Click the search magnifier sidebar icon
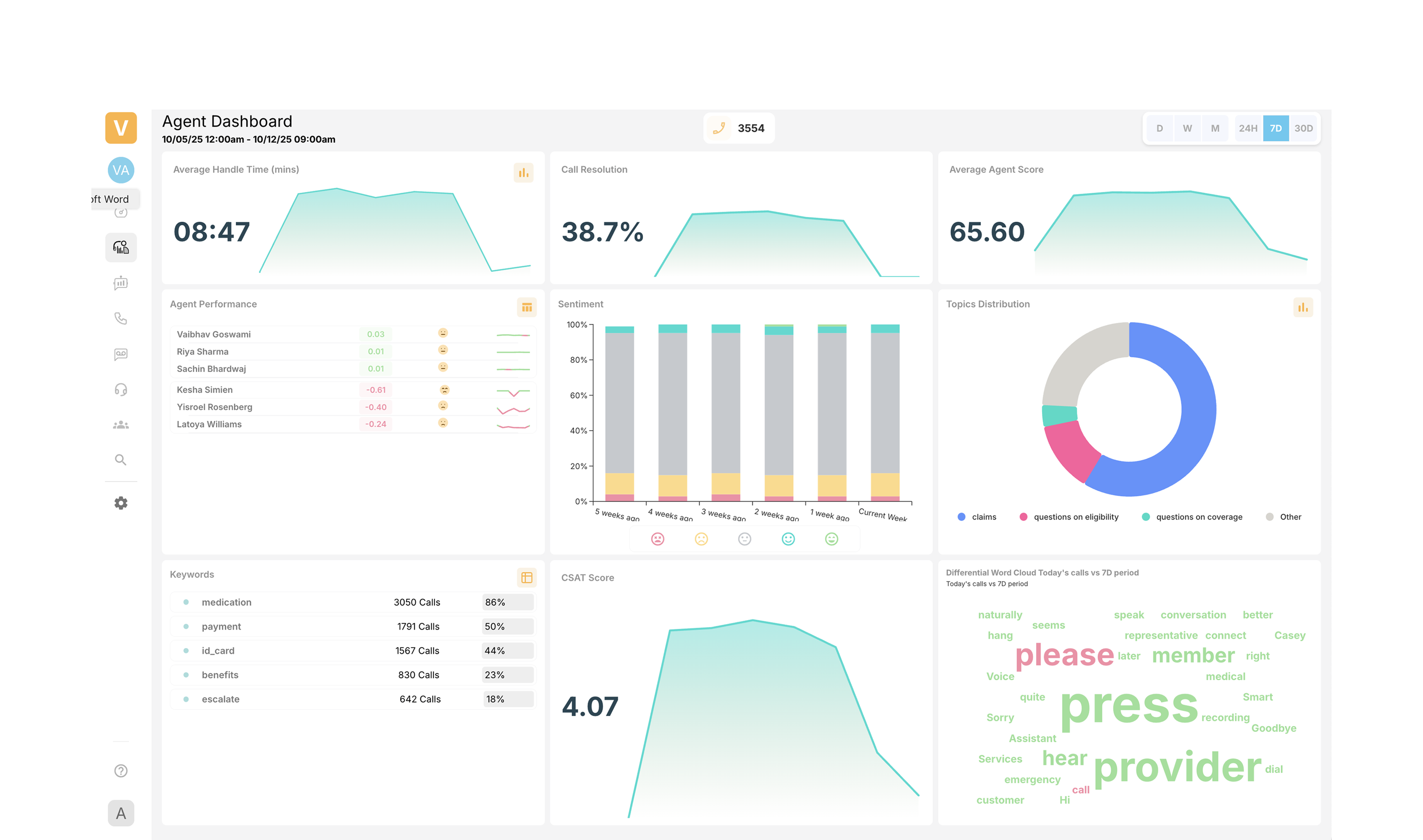 120,460
